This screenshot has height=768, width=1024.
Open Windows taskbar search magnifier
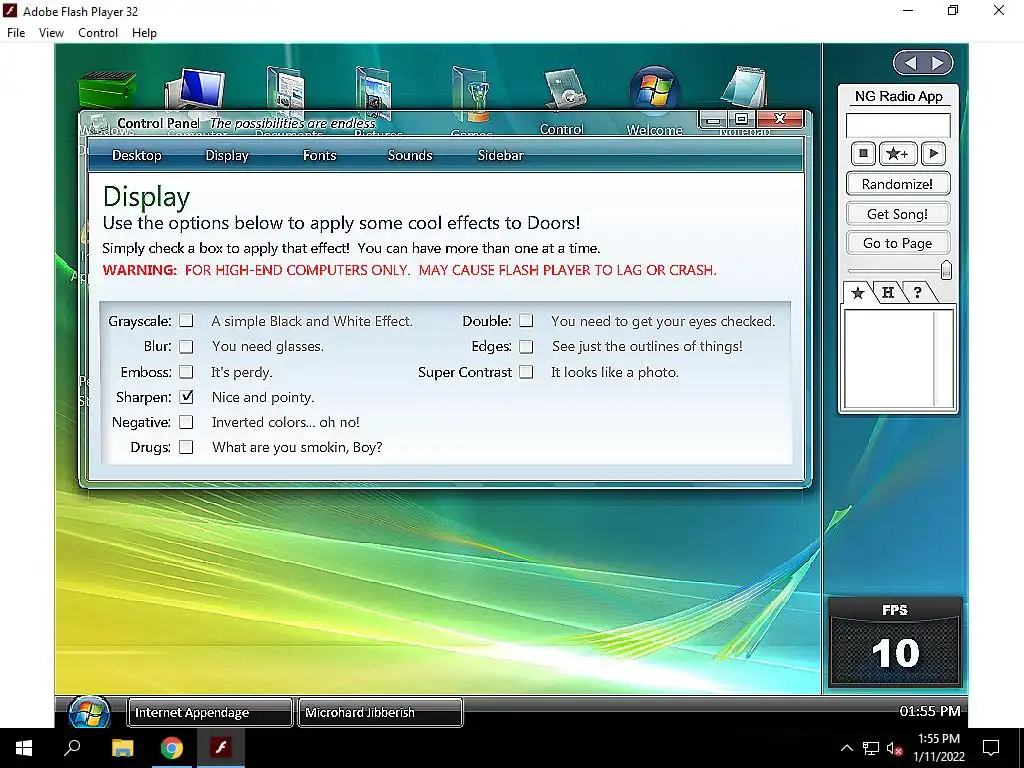[x=72, y=748]
